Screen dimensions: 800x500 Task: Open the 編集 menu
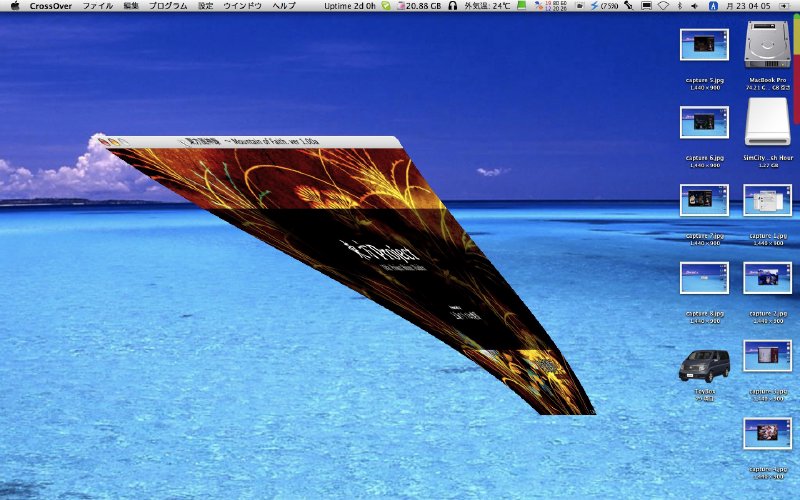point(131,6)
